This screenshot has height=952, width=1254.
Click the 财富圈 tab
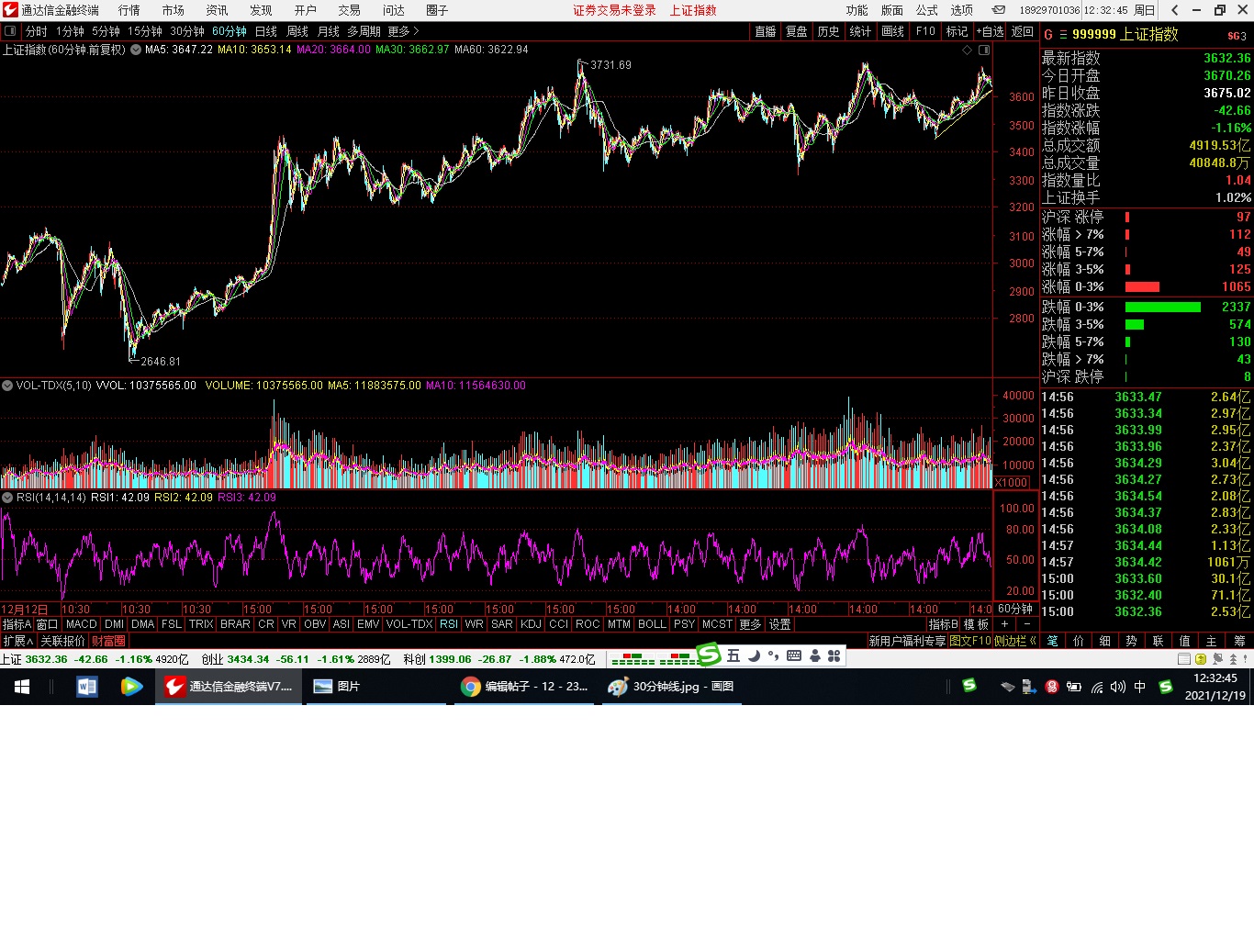click(x=108, y=641)
